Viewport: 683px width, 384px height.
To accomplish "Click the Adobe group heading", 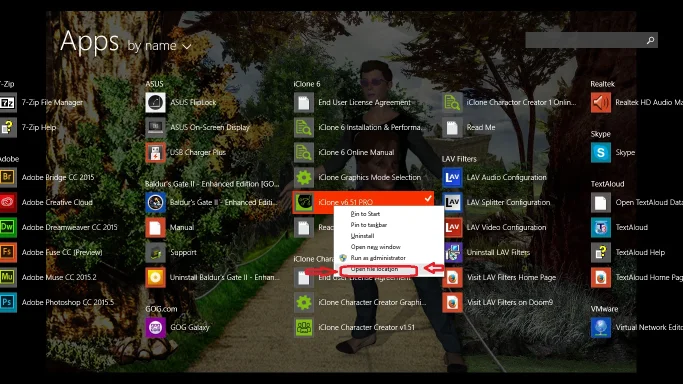I will click(9, 159).
